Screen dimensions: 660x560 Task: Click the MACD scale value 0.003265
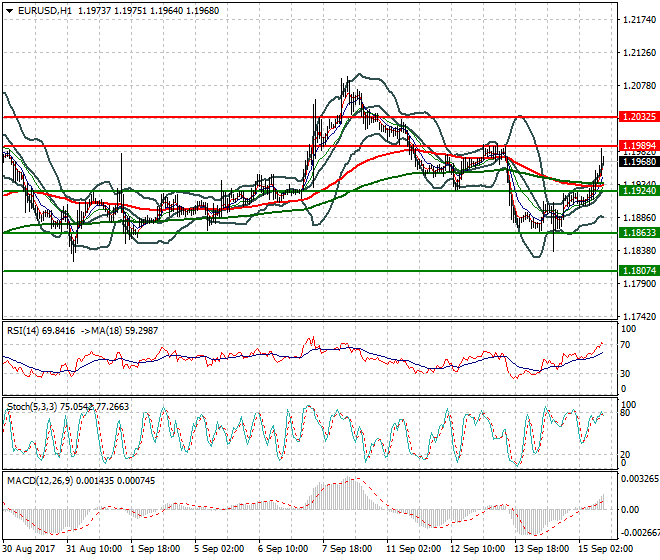640,479
